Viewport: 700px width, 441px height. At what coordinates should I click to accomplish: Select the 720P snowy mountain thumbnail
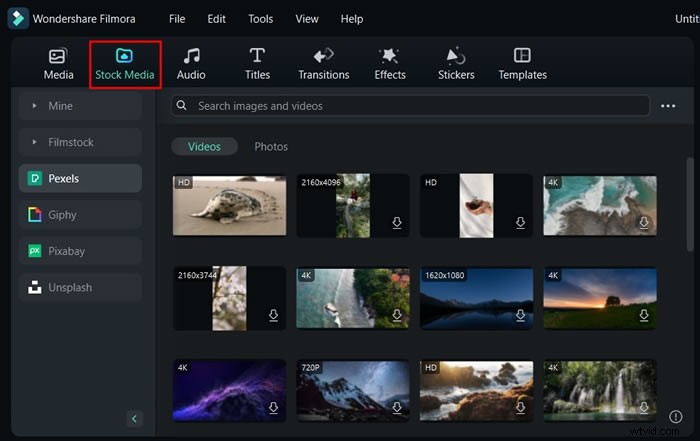[353, 391]
